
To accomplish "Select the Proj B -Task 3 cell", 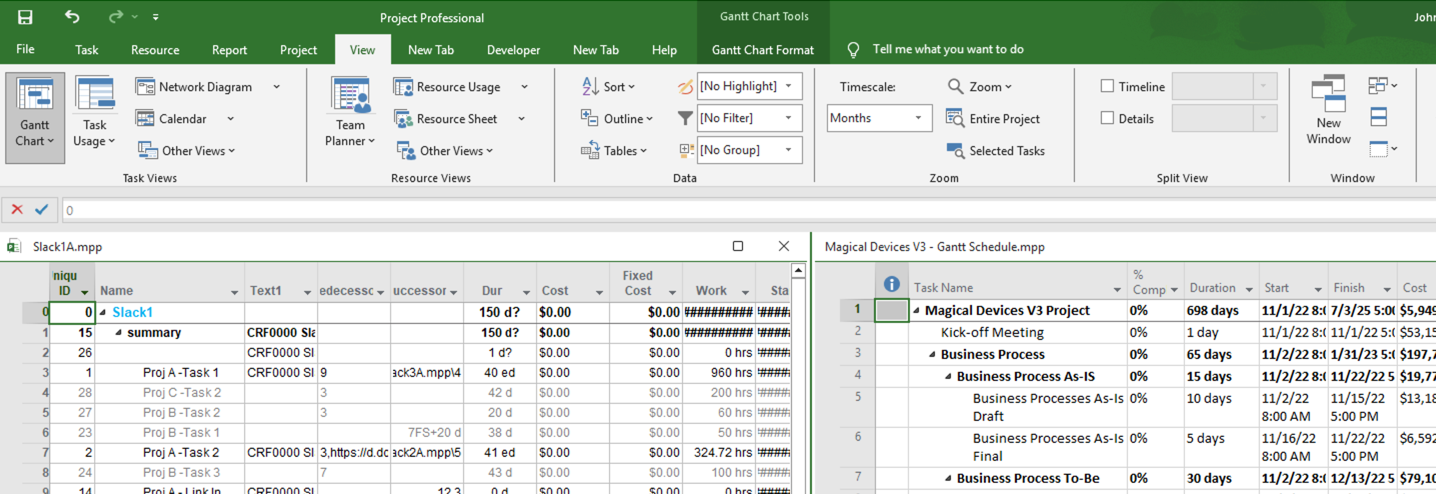I will click(x=181, y=472).
